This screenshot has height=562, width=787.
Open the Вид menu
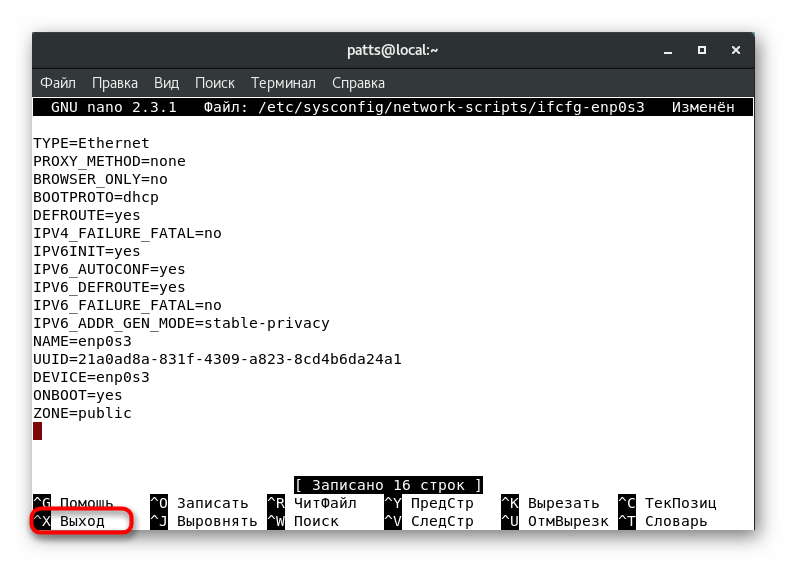166,83
